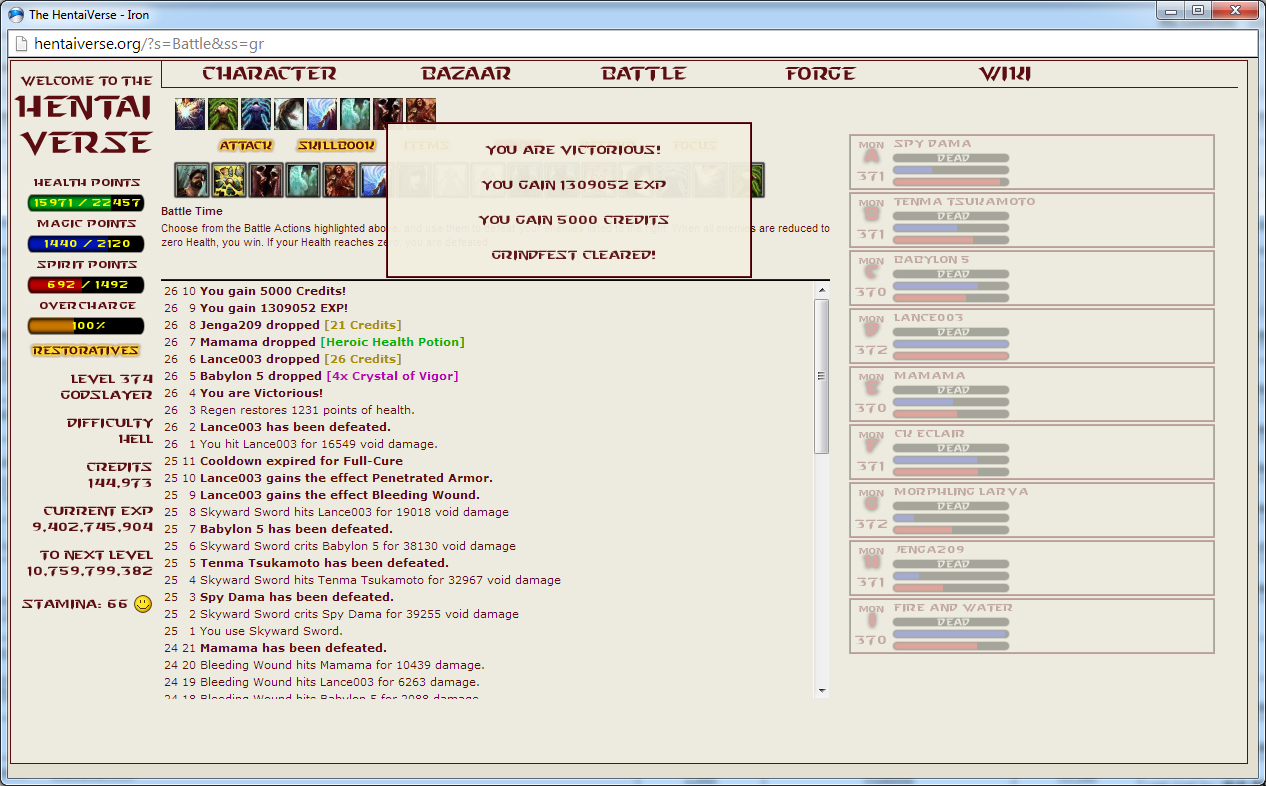Use the yellow lightning quickbar skill
This screenshot has width=1266, height=786.
(x=229, y=181)
